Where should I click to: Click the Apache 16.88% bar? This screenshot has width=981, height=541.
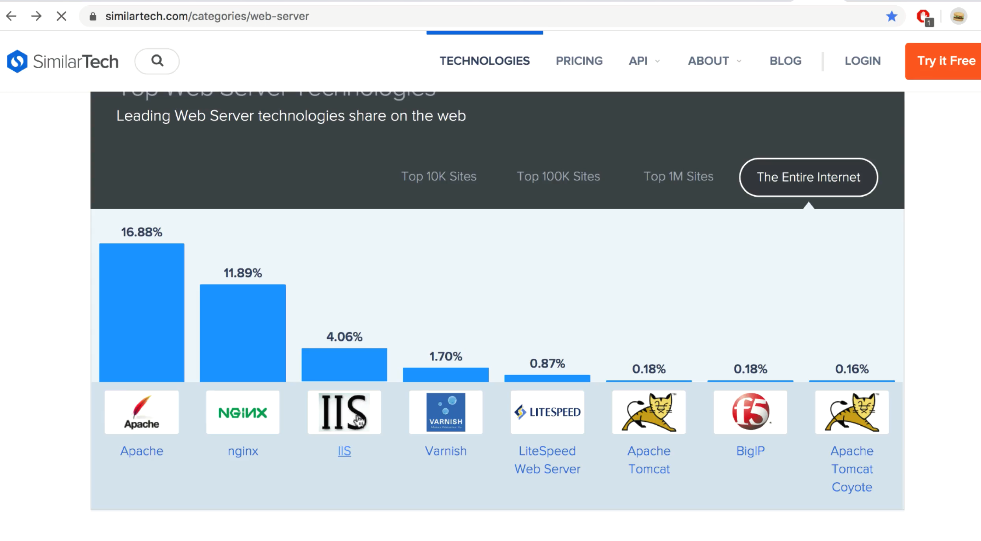141,312
